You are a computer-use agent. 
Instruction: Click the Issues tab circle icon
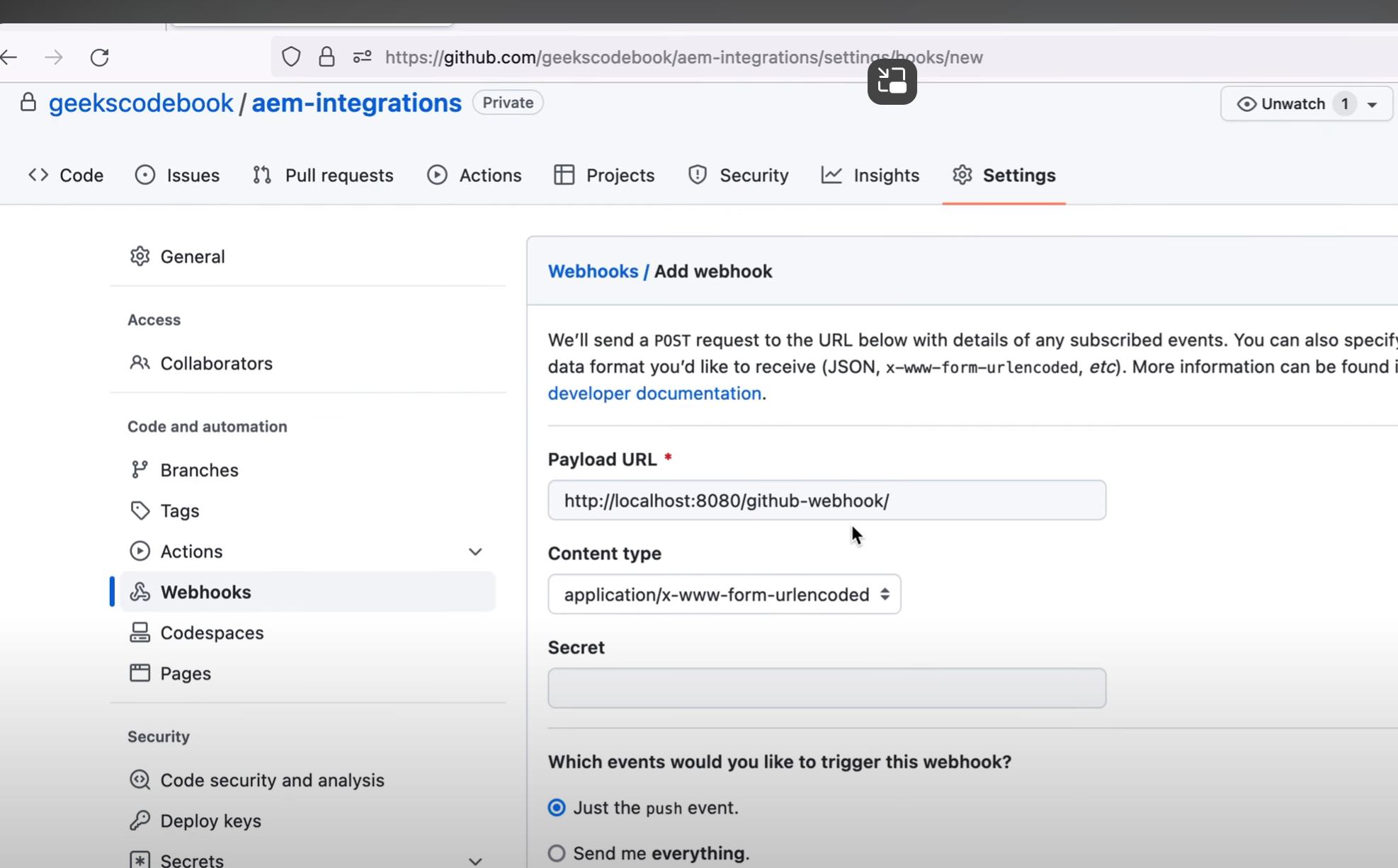pos(145,175)
